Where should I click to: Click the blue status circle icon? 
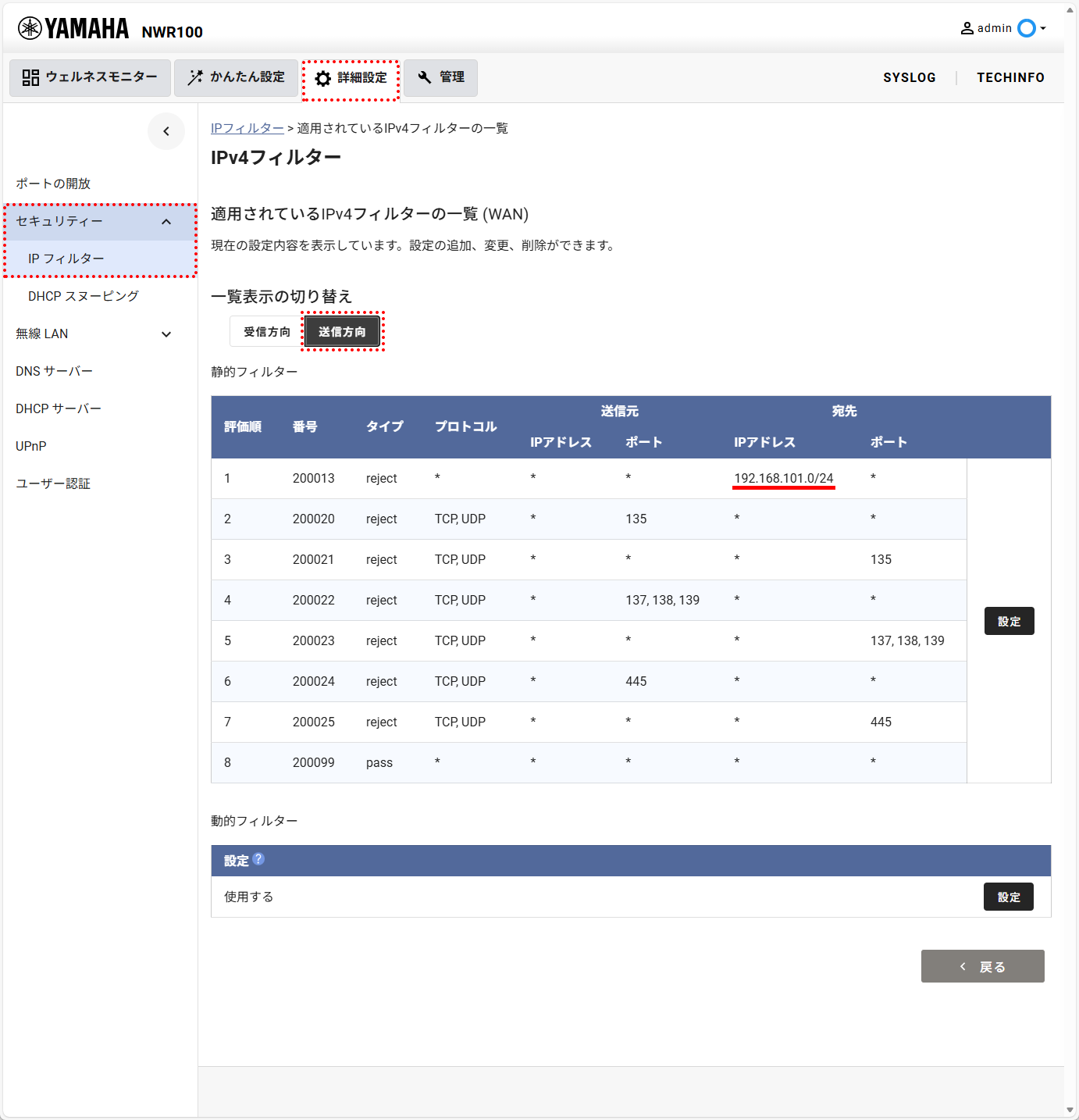(x=1027, y=28)
